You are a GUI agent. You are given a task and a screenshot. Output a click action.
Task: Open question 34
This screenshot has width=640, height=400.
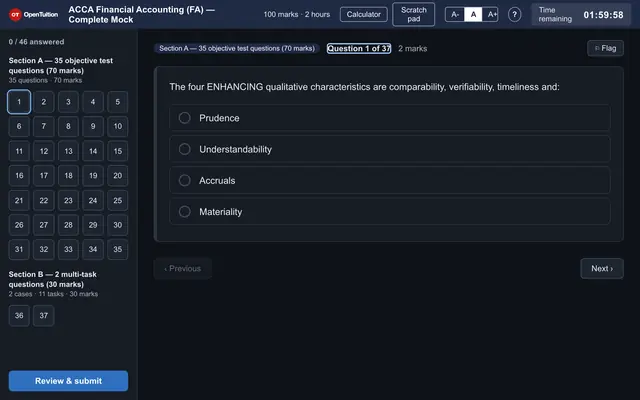93,249
